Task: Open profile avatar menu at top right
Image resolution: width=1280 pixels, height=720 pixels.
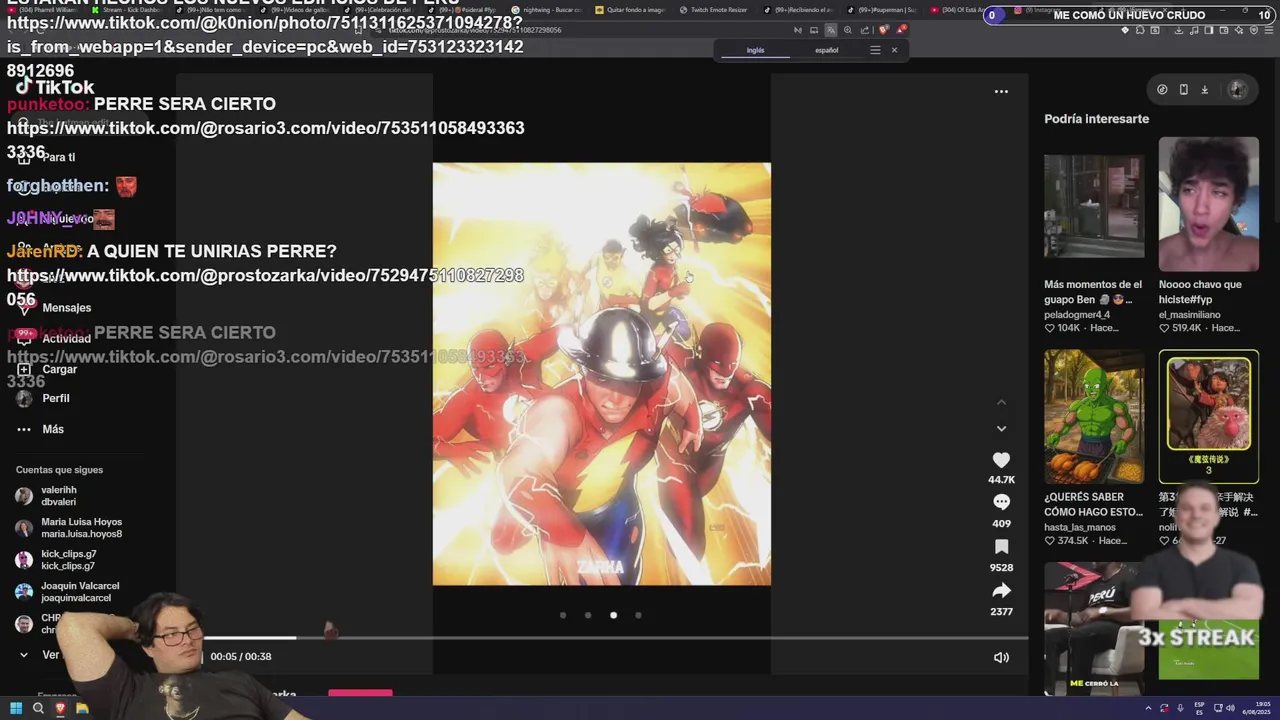Action: 1237,89
